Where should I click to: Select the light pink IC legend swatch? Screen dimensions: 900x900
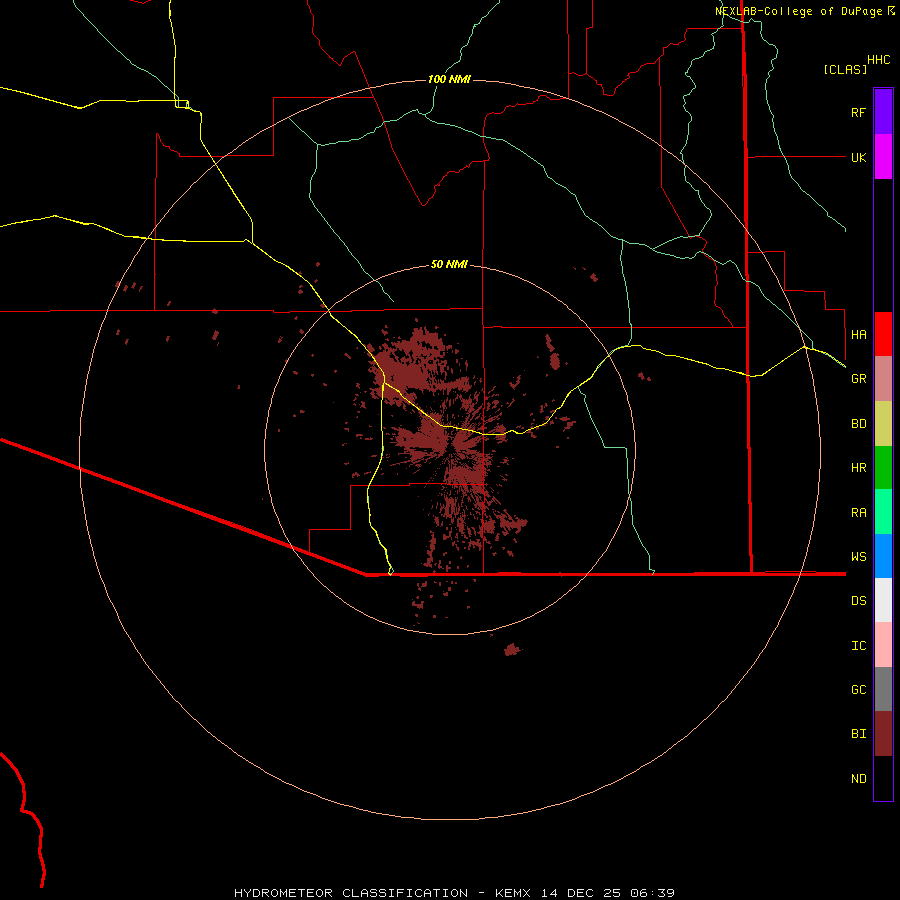[883, 645]
